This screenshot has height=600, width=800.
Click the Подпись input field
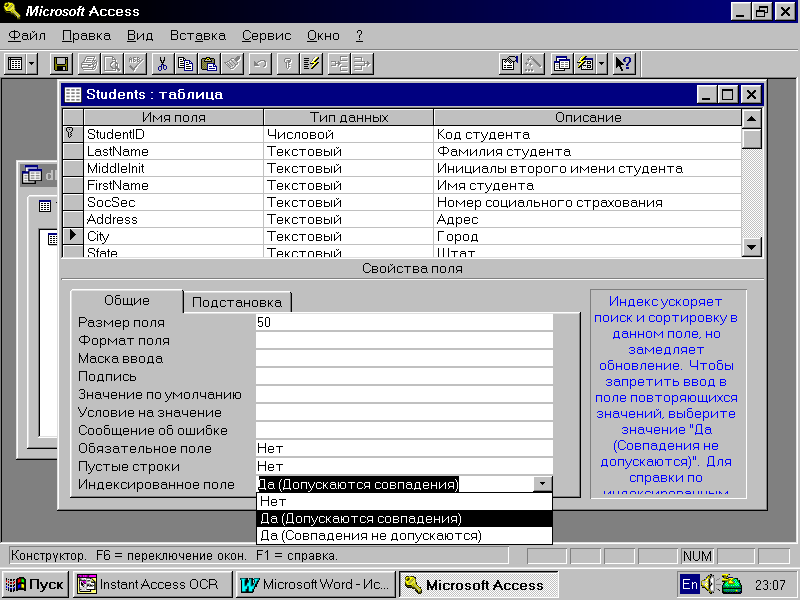[404, 377]
